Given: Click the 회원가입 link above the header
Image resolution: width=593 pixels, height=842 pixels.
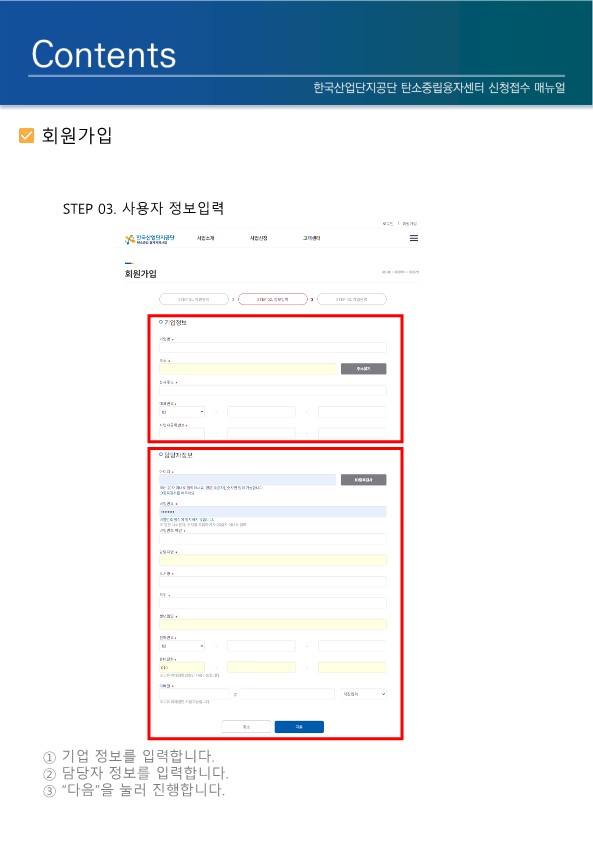Looking at the screenshot, I should (x=409, y=223).
